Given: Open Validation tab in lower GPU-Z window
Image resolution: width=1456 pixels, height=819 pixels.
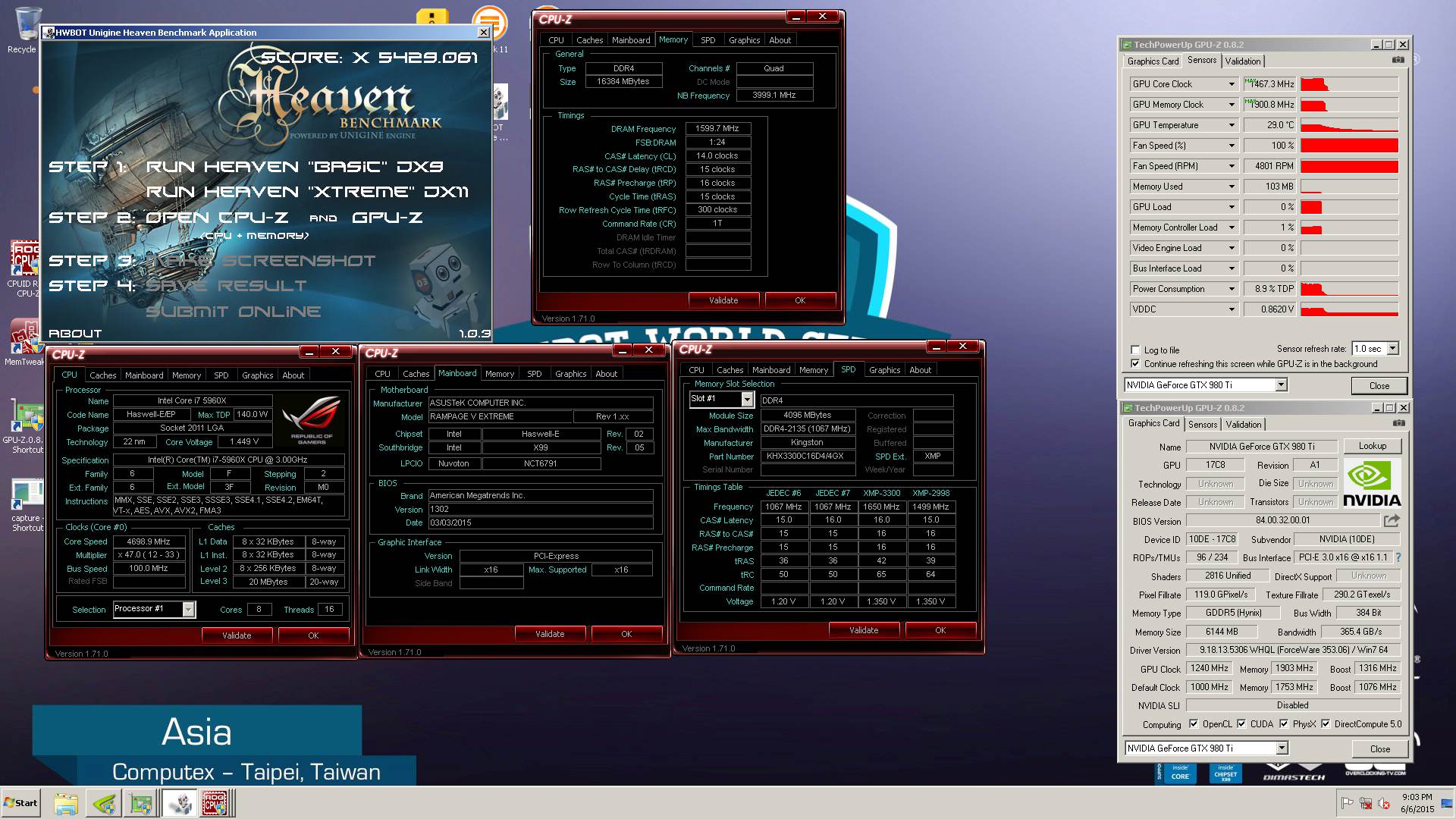Looking at the screenshot, I should coord(1244,425).
